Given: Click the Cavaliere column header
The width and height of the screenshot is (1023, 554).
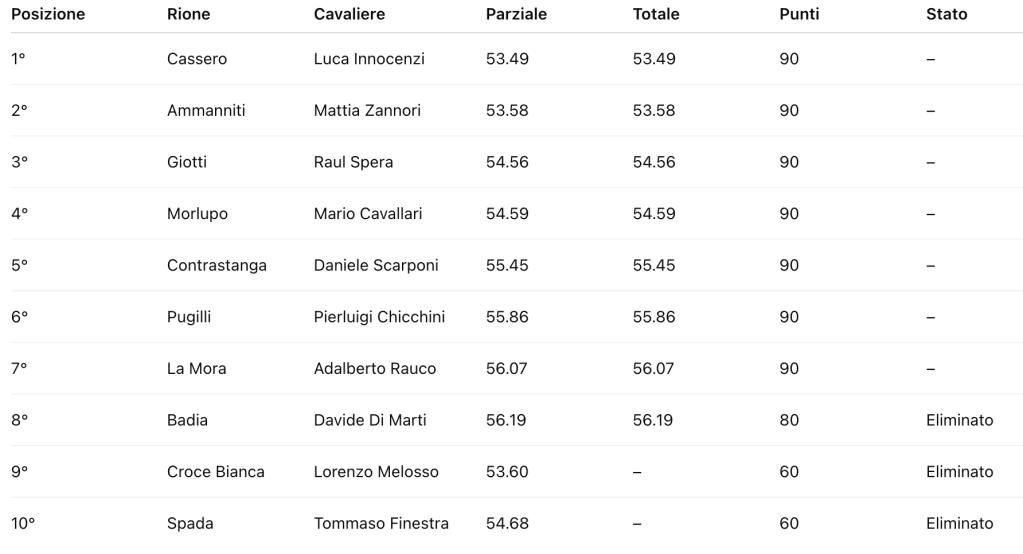Looking at the screenshot, I should [x=349, y=15].
